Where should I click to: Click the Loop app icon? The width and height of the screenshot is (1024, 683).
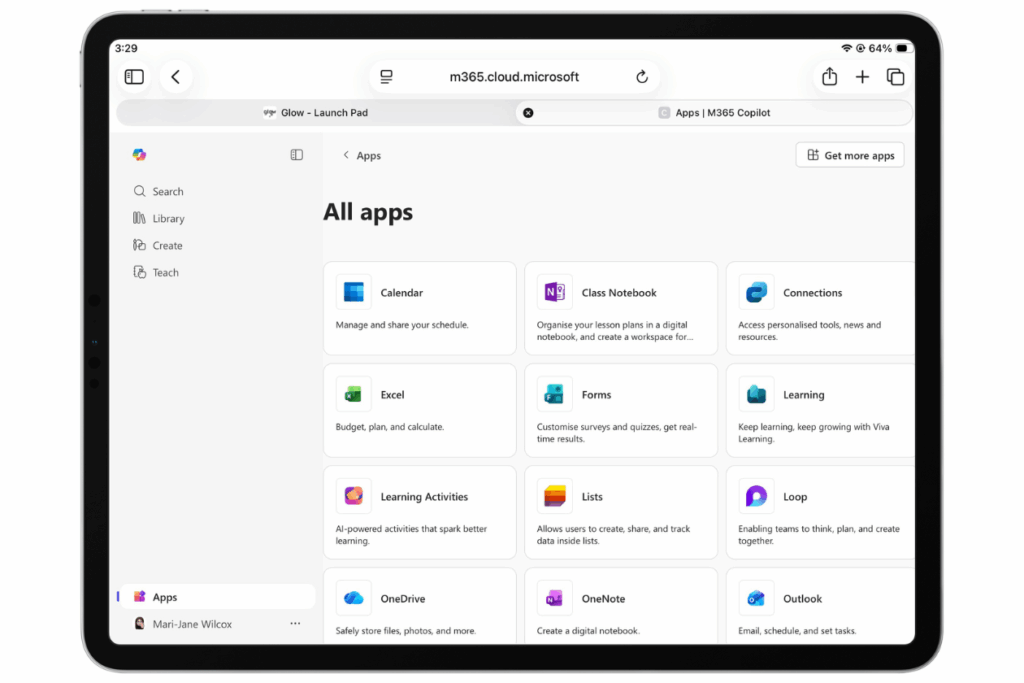(x=756, y=497)
